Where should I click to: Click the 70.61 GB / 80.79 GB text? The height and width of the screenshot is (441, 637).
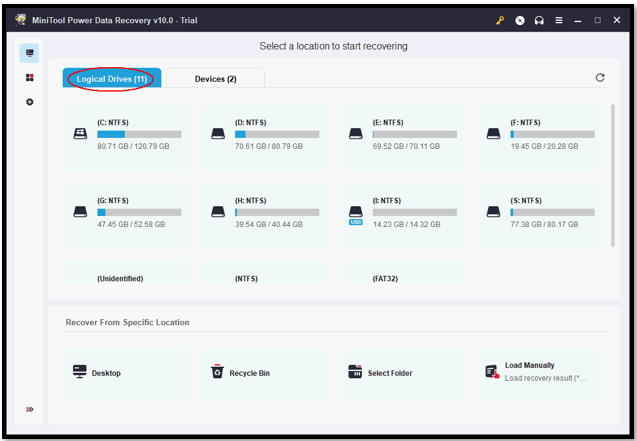[269, 146]
